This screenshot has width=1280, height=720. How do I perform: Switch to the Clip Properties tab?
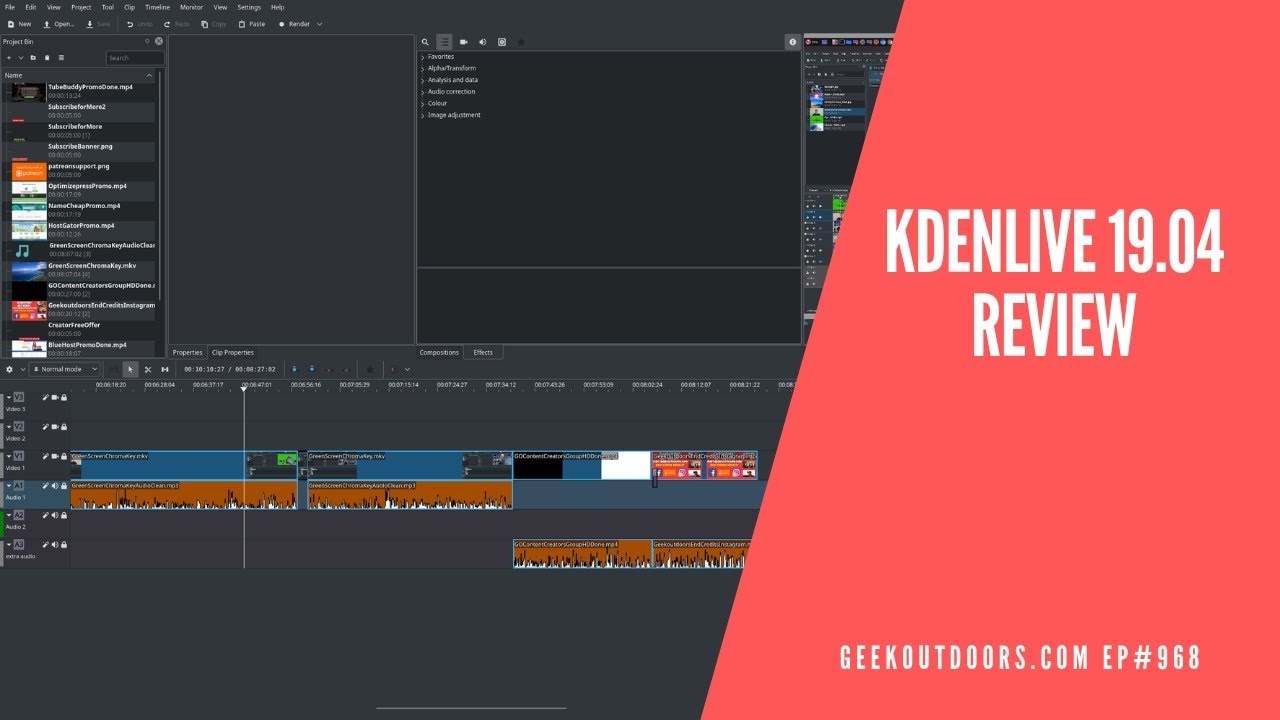[232, 352]
